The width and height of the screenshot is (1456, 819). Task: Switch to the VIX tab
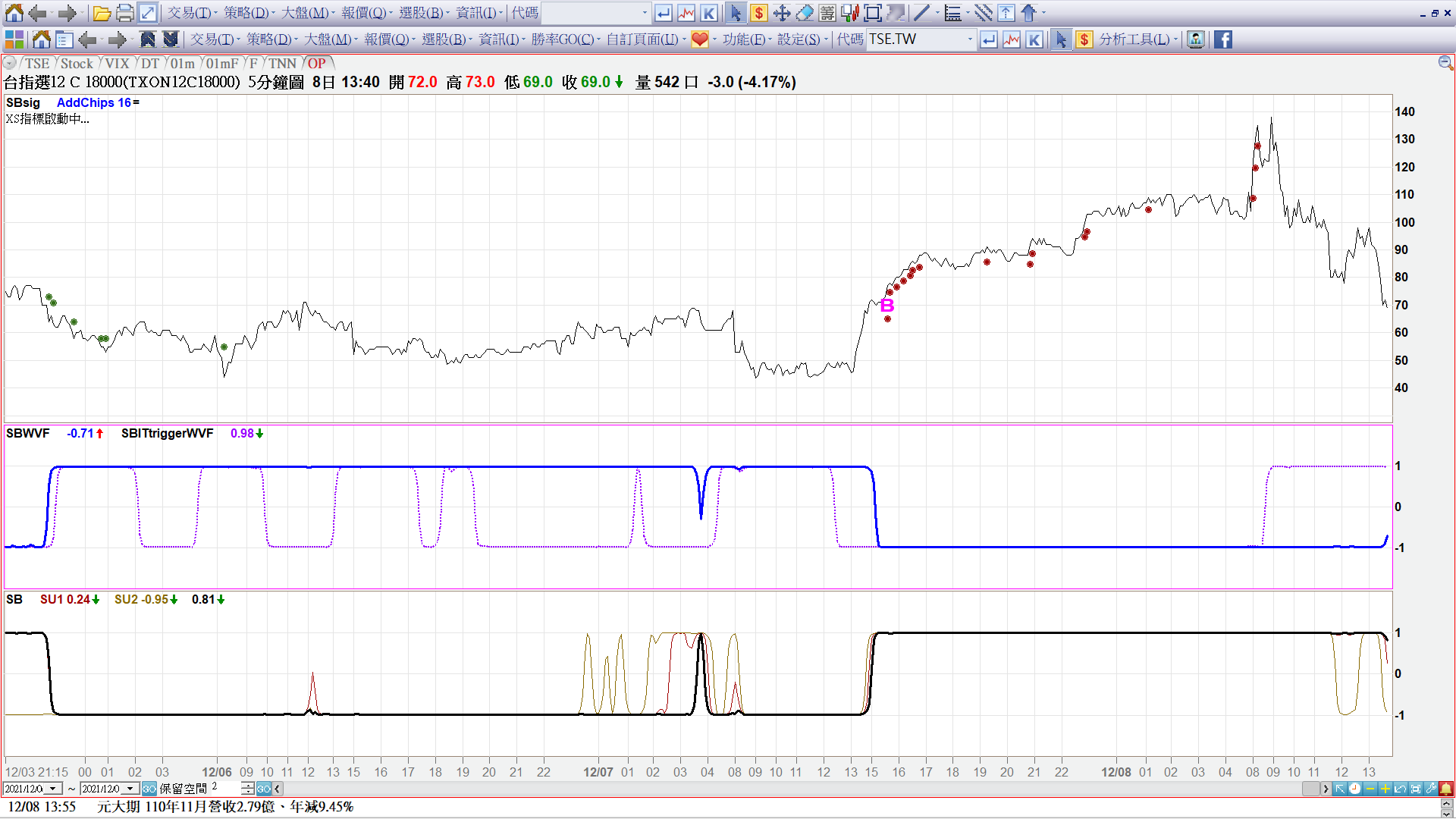tap(117, 64)
